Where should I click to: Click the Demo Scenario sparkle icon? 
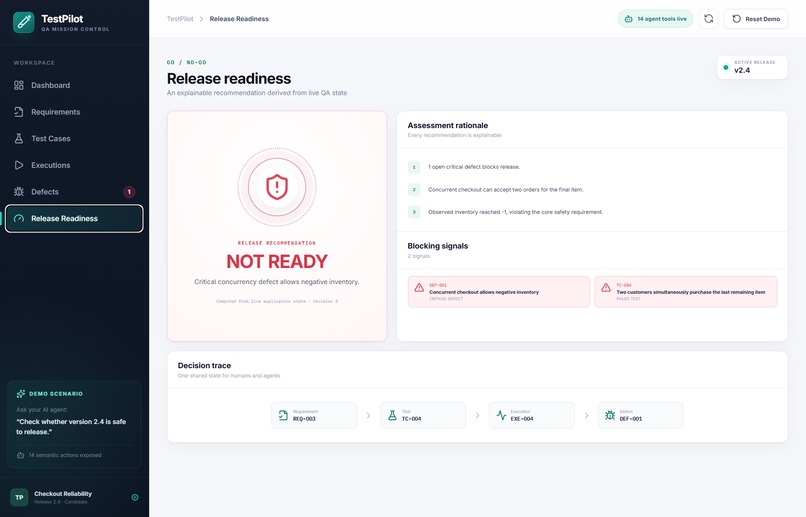(21, 394)
